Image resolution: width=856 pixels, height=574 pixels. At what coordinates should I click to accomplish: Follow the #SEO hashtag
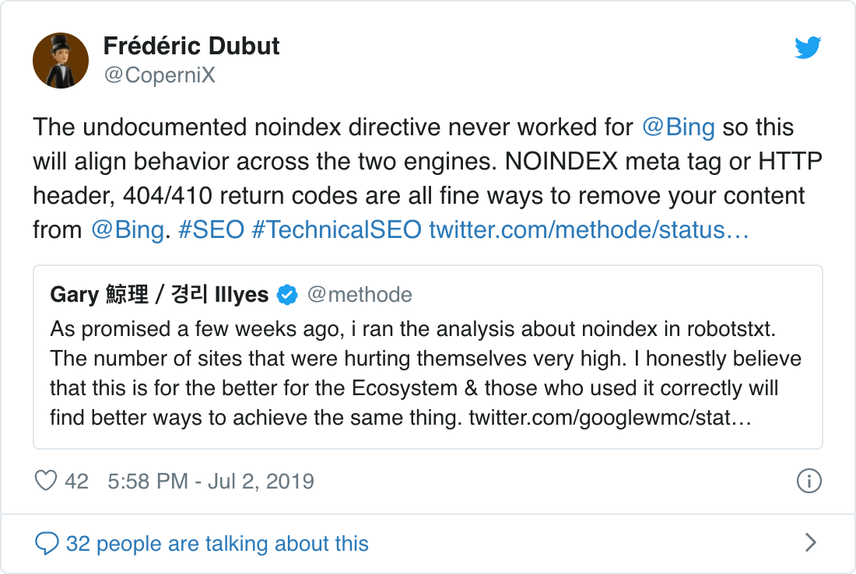(x=211, y=230)
